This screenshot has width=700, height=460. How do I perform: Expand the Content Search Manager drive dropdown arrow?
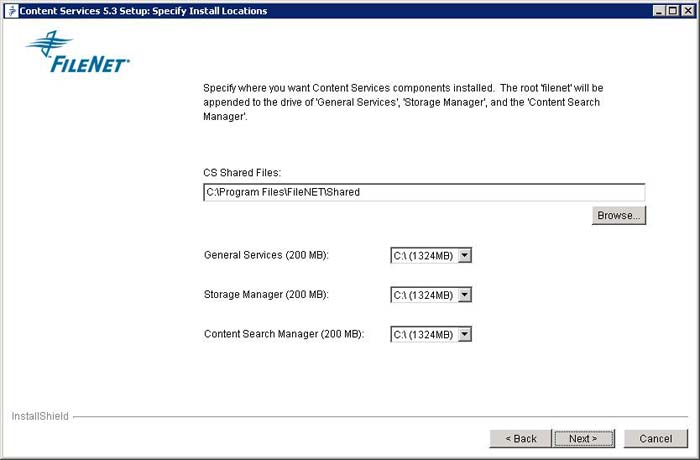465,334
